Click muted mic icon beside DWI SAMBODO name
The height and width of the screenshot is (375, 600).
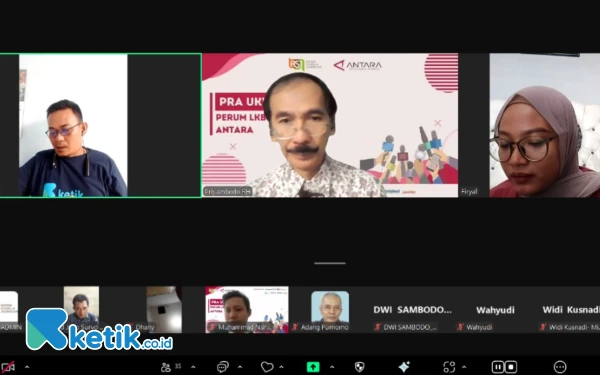tap(377, 327)
